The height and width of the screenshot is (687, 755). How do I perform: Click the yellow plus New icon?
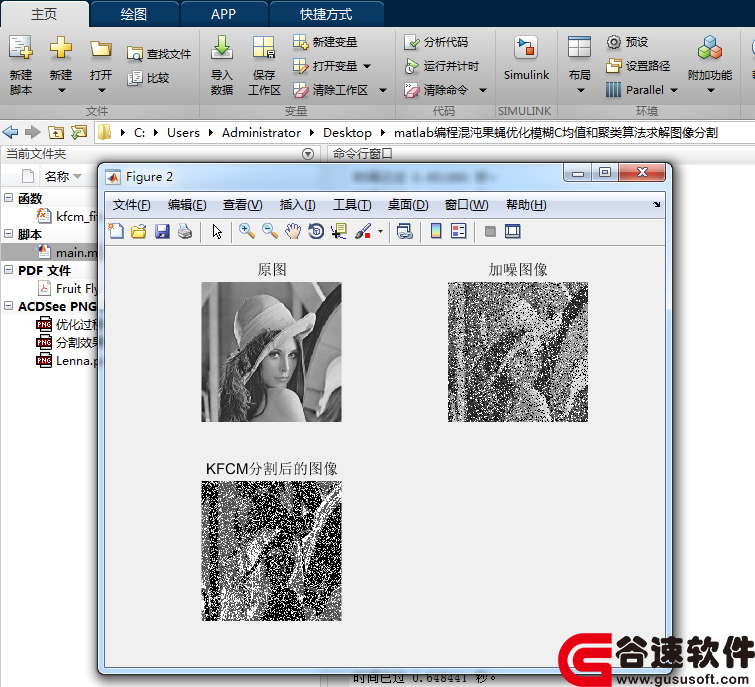coord(61,47)
